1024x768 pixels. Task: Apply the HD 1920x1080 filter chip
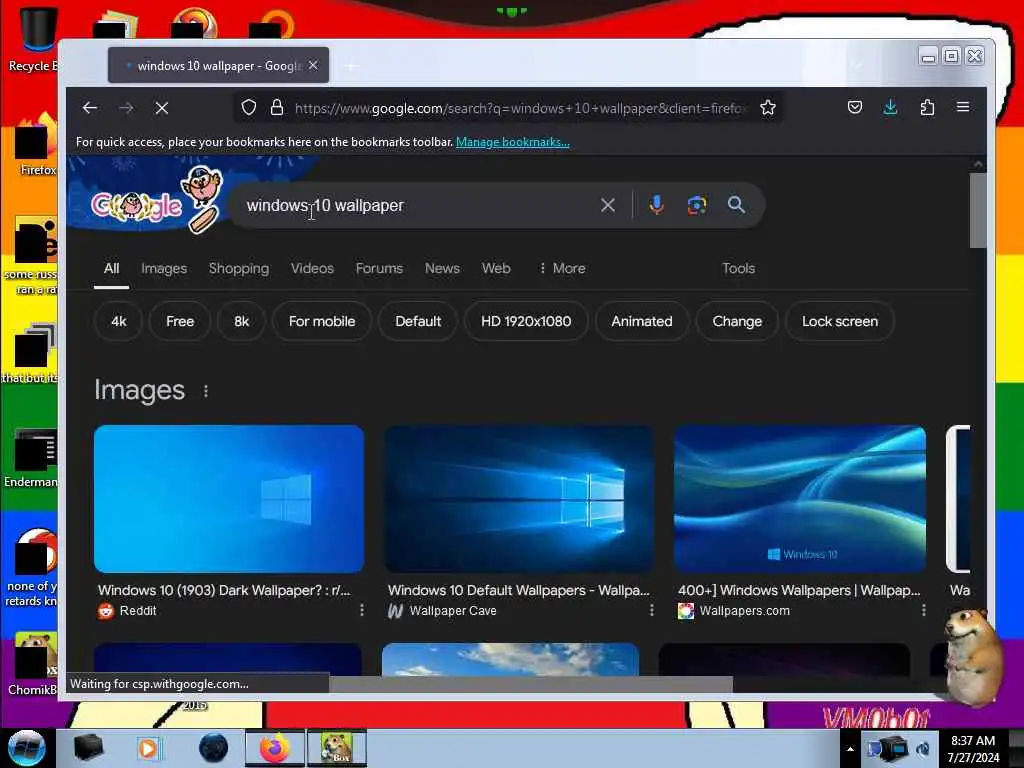(x=526, y=321)
